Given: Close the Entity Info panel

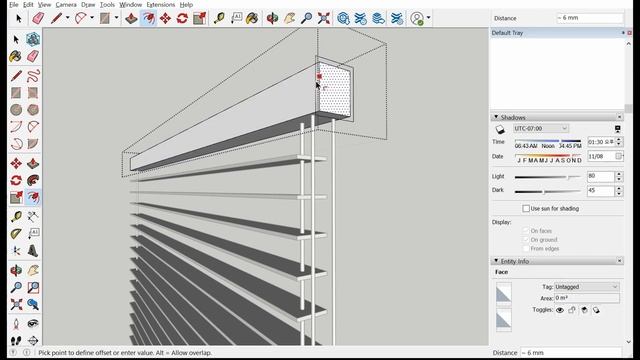Looking at the screenshot, I should (619, 261).
